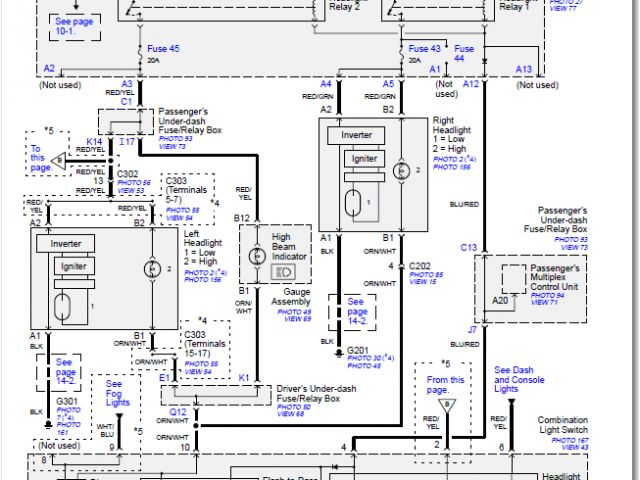
Task: Open the 'See Fog Lights' reference
Action: (115, 395)
